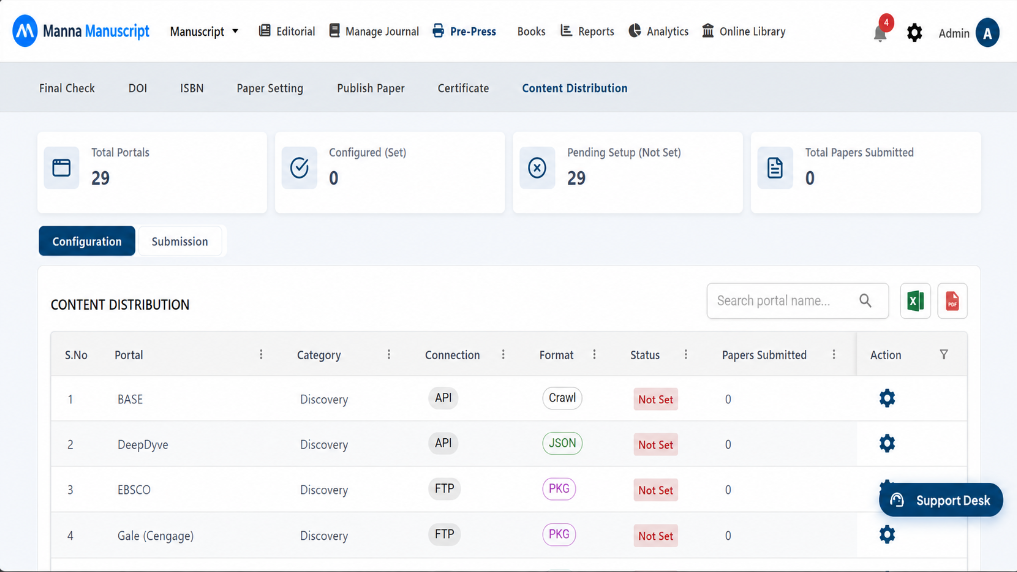Image resolution: width=1017 pixels, height=572 pixels.
Task: Click the API badge in BASE row
Action: [443, 398]
